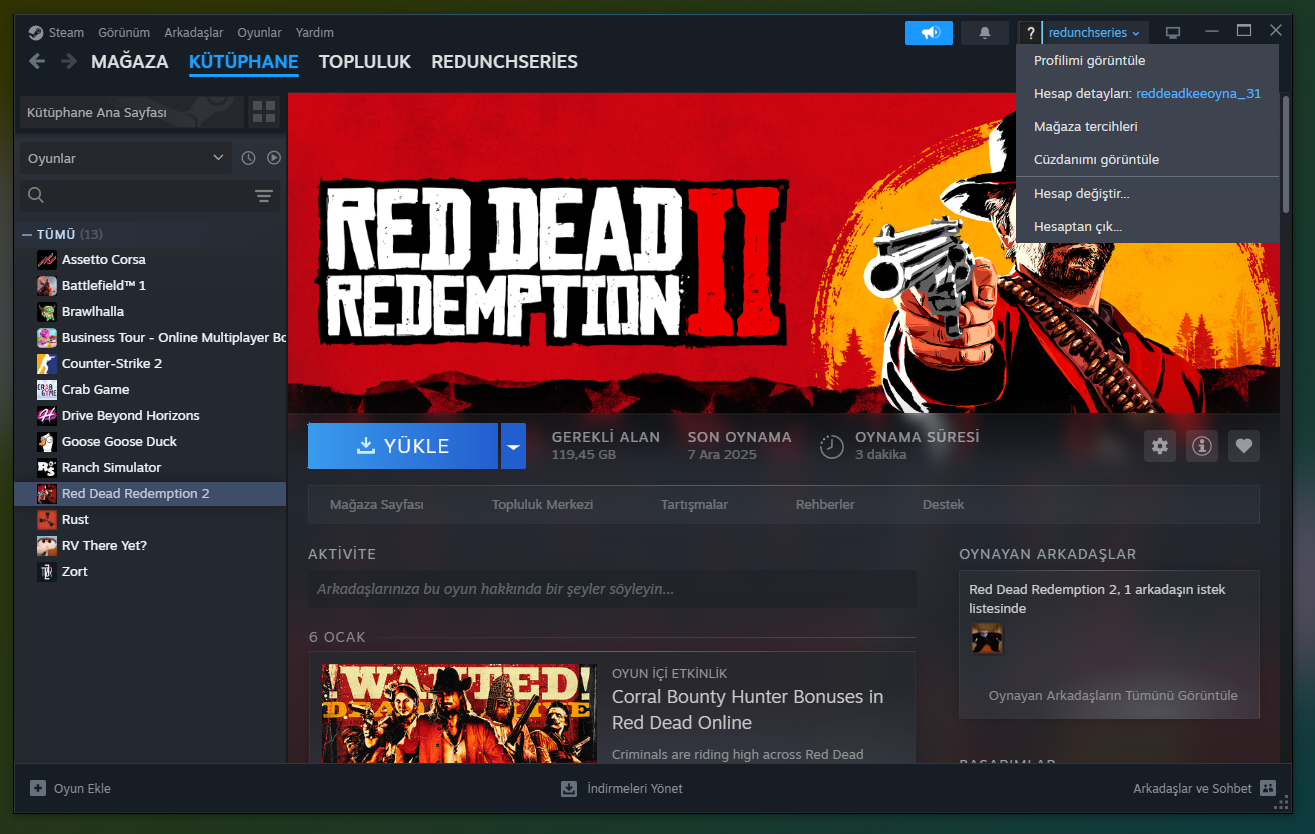This screenshot has height=834, width=1315.
Task: Click the main content vertical scrollbar
Action: 1284,155
